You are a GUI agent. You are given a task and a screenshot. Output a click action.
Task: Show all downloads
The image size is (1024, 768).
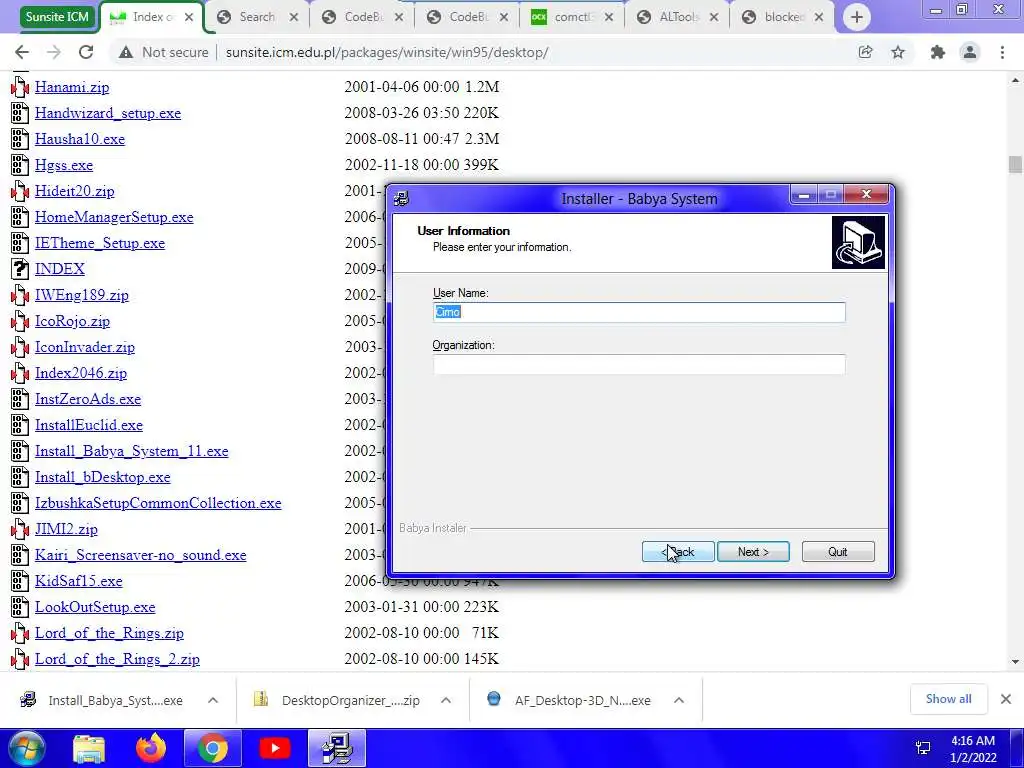(948, 699)
